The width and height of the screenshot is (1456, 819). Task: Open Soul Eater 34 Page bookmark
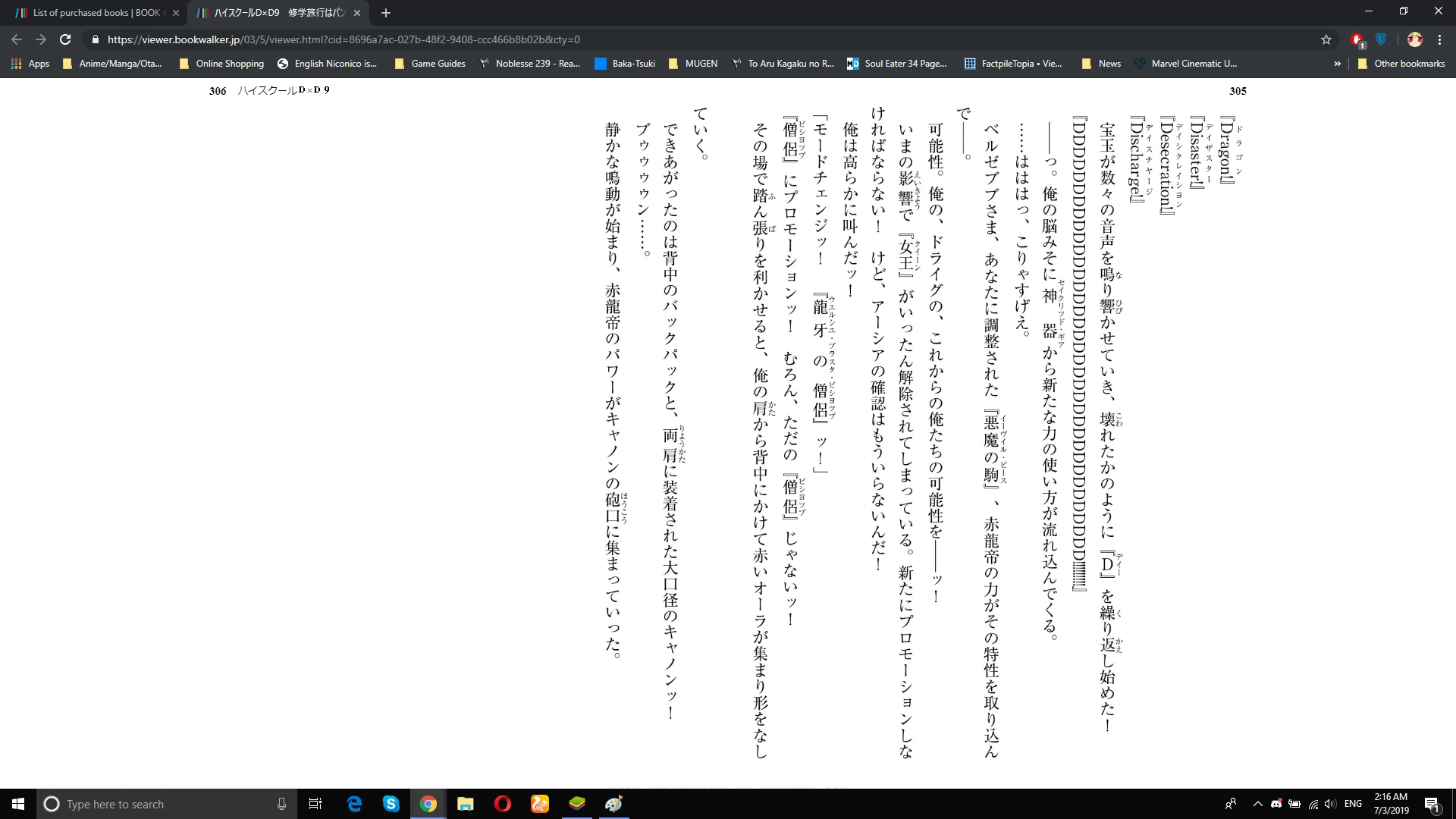897,64
